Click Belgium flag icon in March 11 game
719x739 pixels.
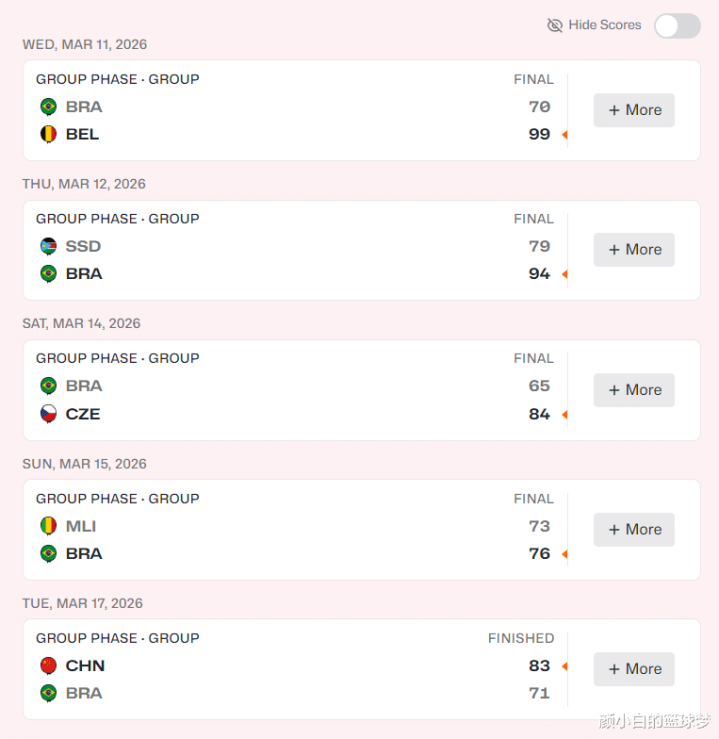48,134
